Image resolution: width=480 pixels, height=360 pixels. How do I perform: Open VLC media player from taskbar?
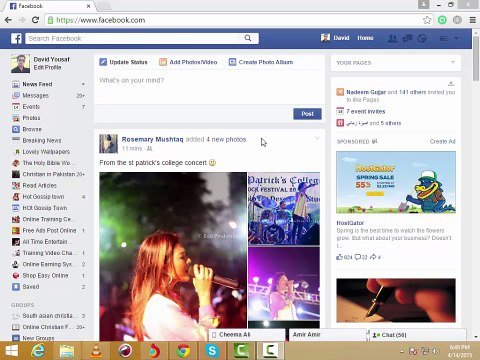[x=96, y=351]
